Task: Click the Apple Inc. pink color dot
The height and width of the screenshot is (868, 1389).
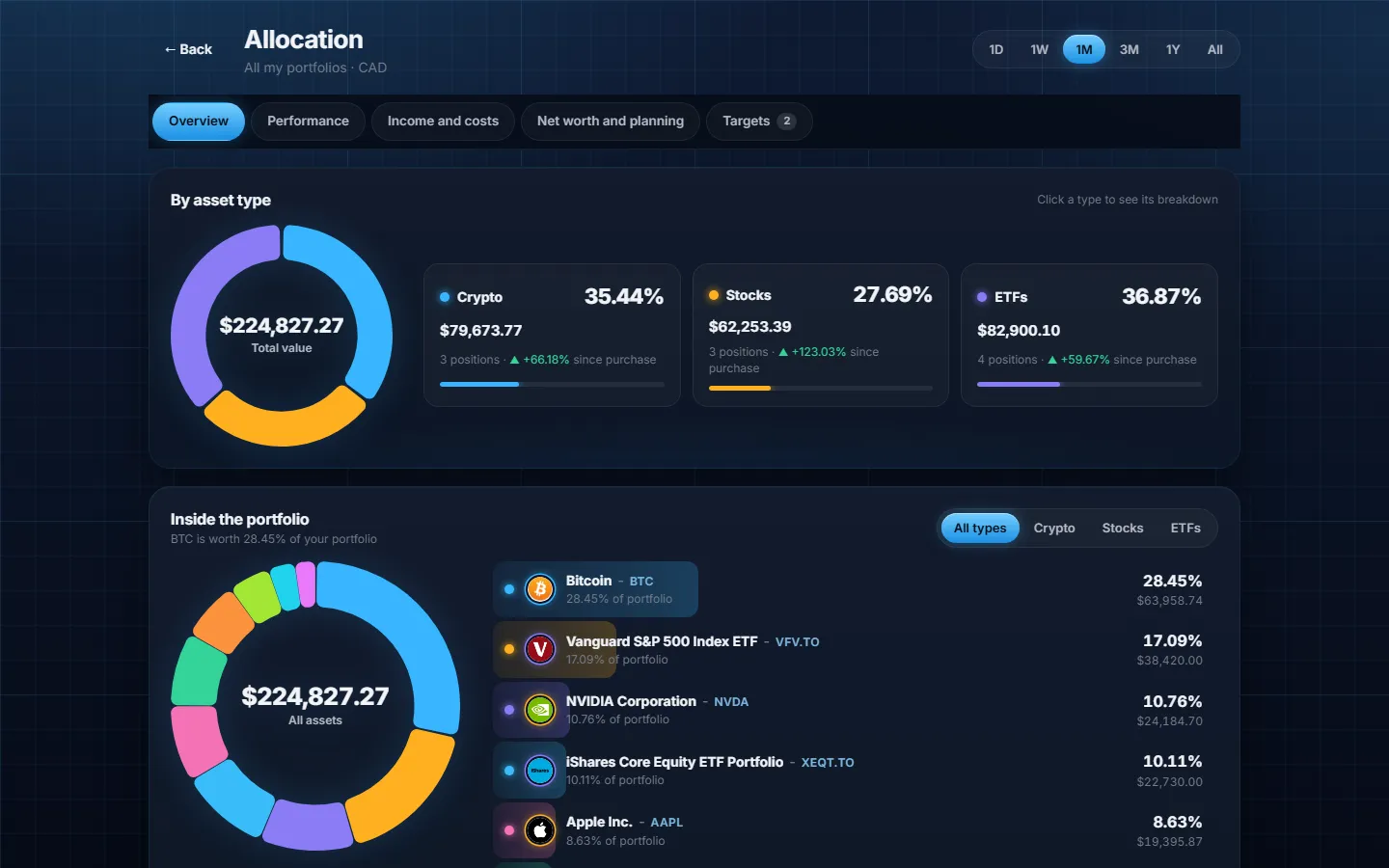Action: point(509,830)
